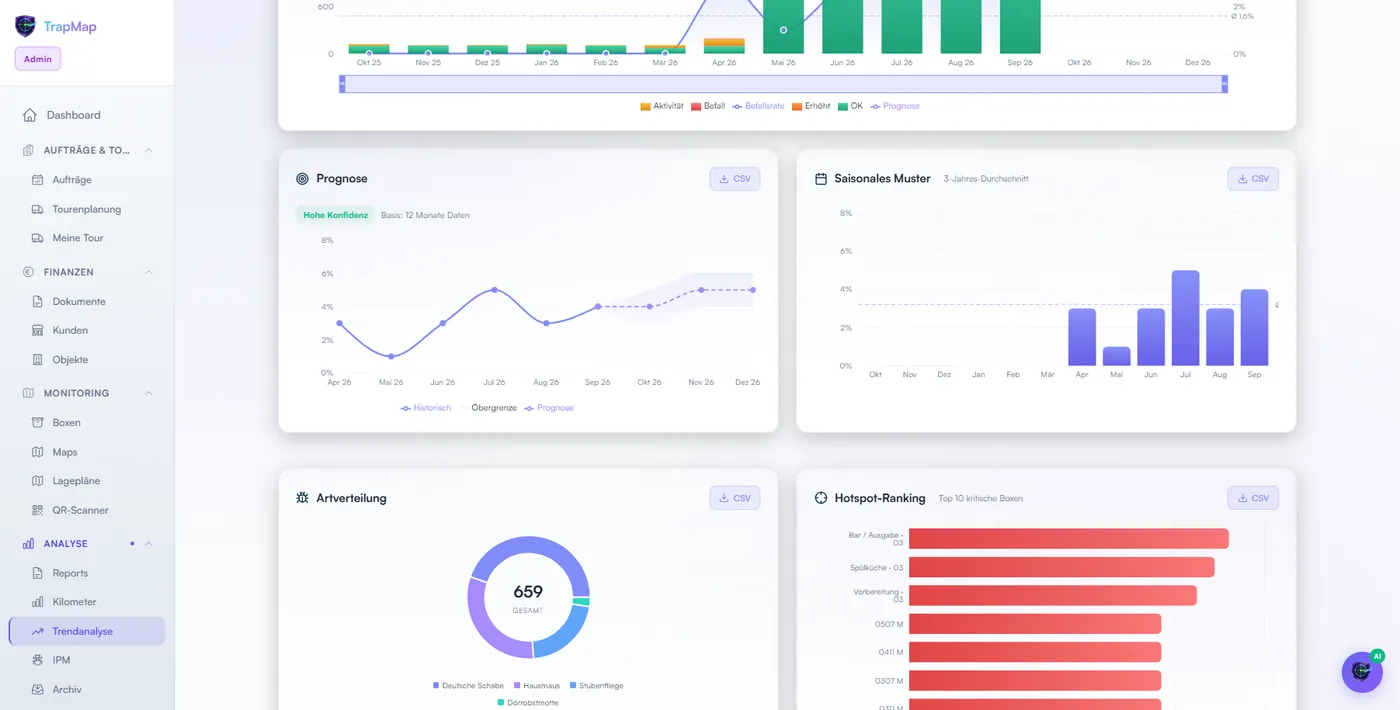Click the Admin role badge
Viewport: 1400px width, 710px height.
tap(38, 59)
